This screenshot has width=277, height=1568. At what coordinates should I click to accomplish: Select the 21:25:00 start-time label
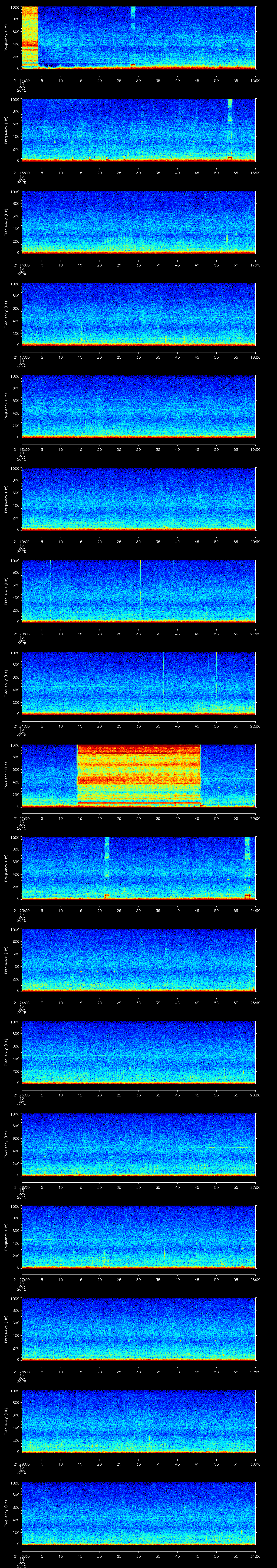21,1095
